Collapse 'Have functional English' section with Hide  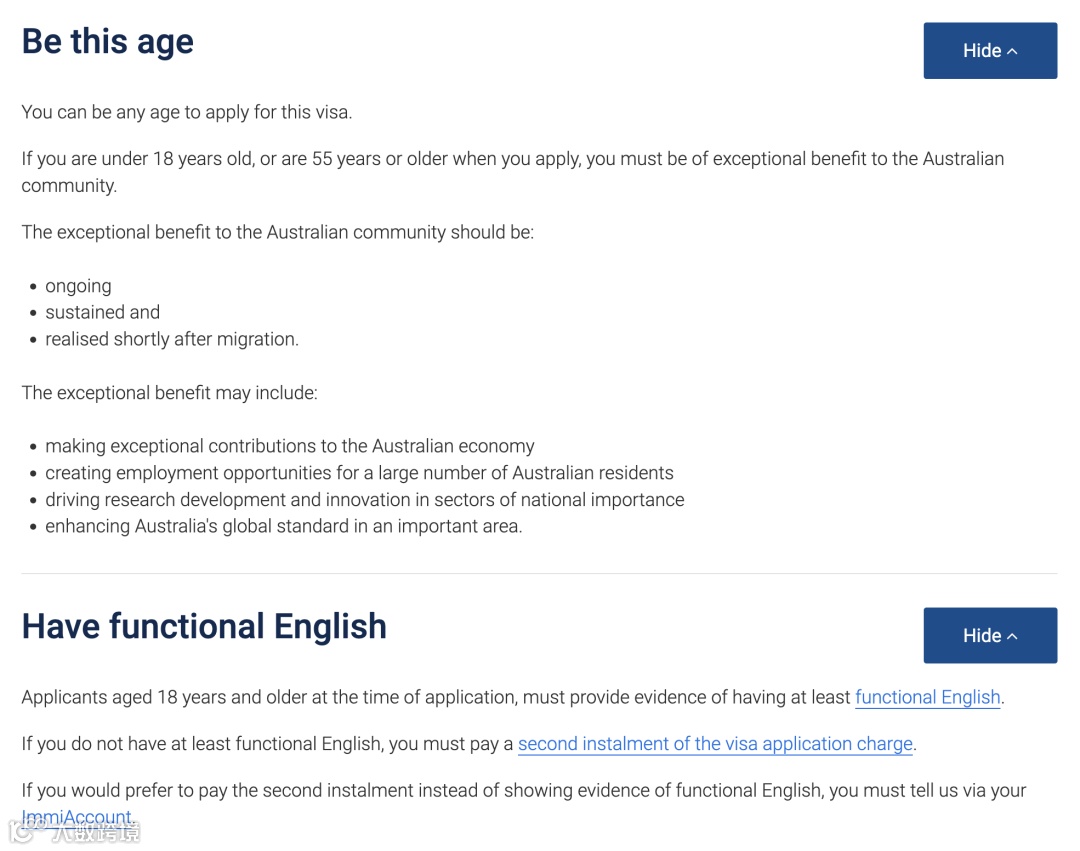click(990, 635)
